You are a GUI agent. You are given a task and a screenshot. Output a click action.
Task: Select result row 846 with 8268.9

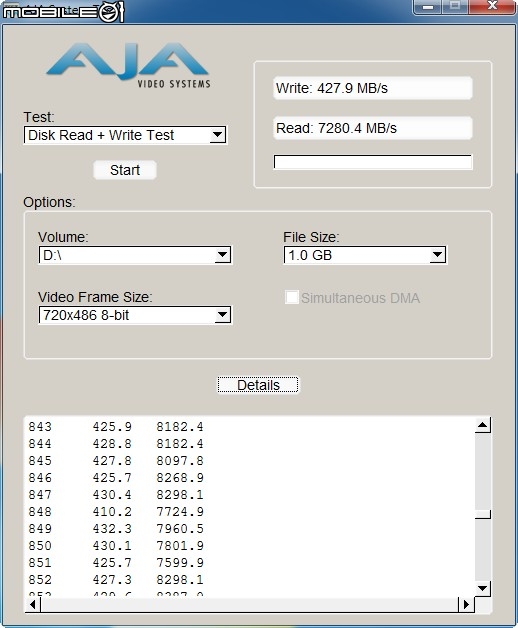click(x=116, y=478)
